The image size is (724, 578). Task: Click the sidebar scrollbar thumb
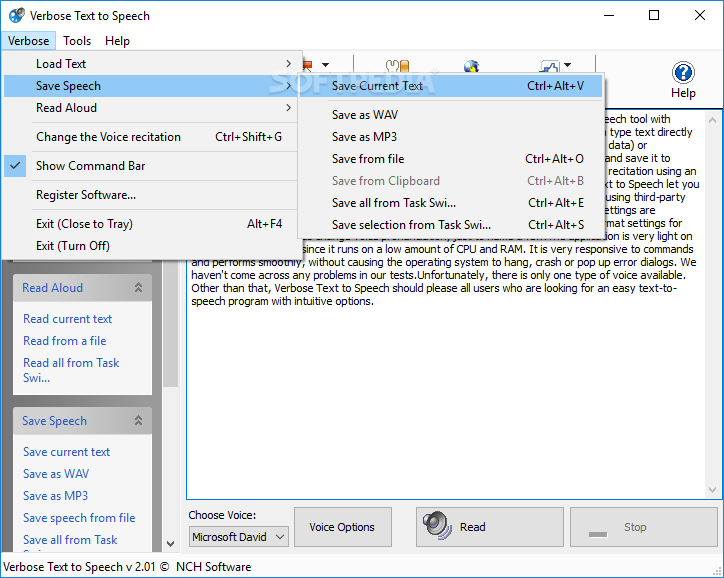pyautogui.click(x=170, y=323)
